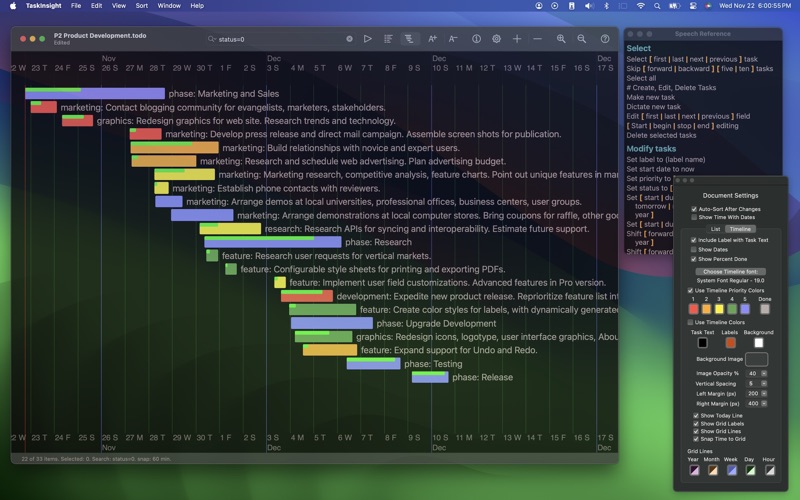Switch to the List settings tab
The height and width of the screenshot is (500, 800).
coord(715,229)
